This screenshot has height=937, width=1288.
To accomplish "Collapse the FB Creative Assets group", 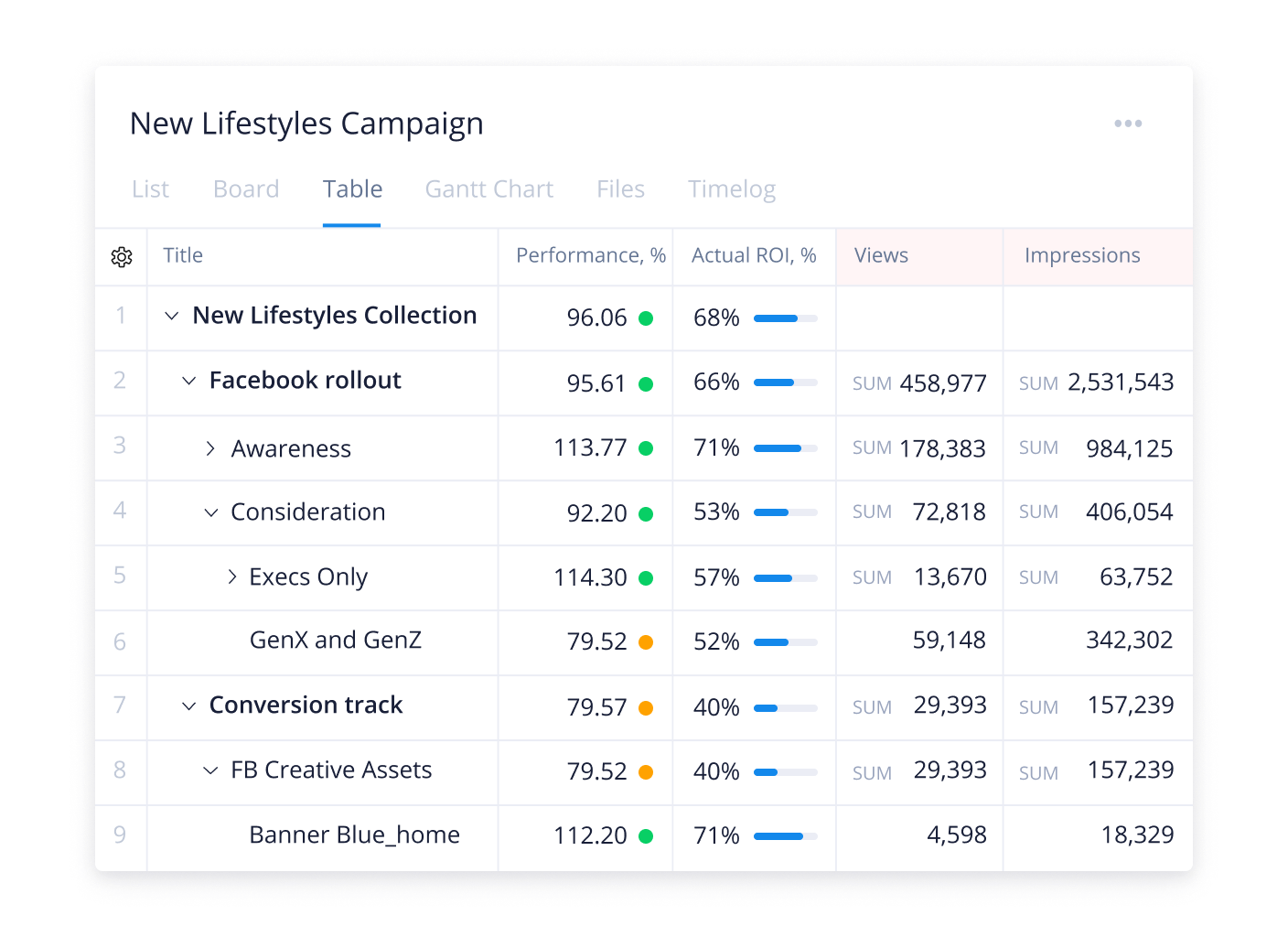I will (210, 770).
